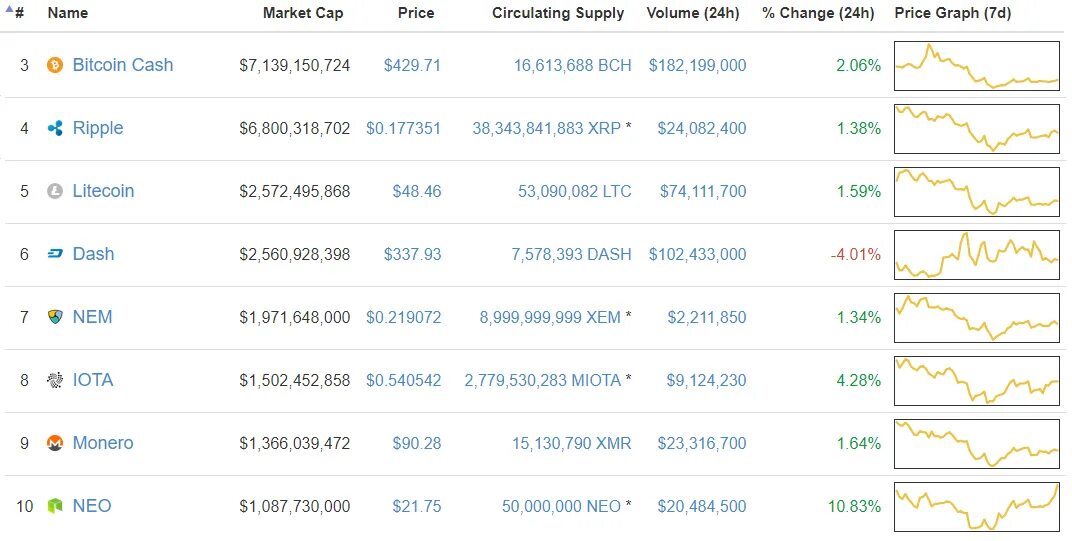Viewport: 1072px width, 541px height.
Task: Open Dash's 7d price graph thumbnail
Action: click(x=976, y=254)
